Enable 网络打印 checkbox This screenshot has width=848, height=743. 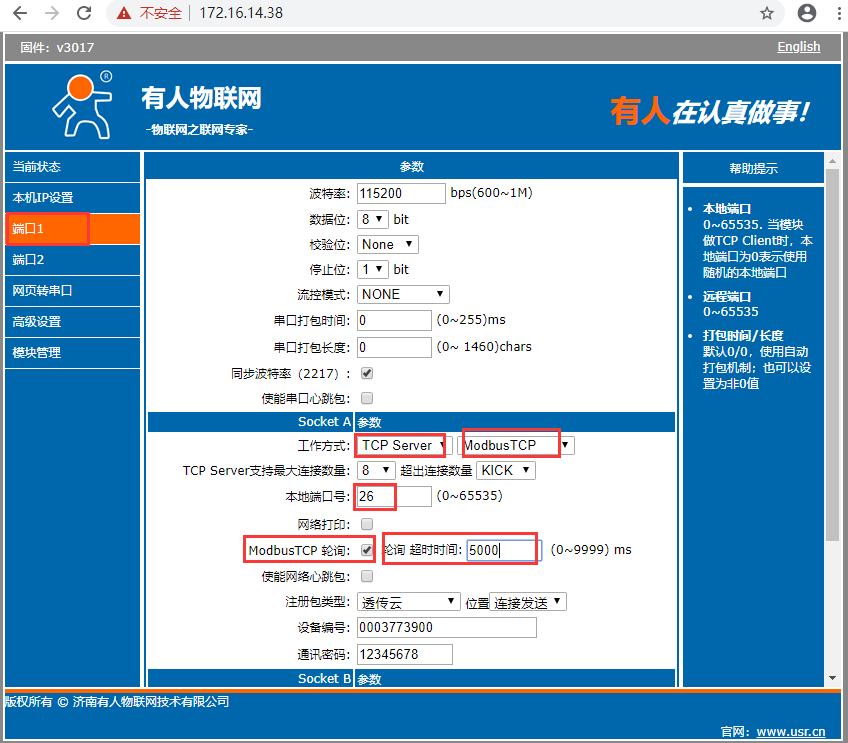(x=367, y=523)
